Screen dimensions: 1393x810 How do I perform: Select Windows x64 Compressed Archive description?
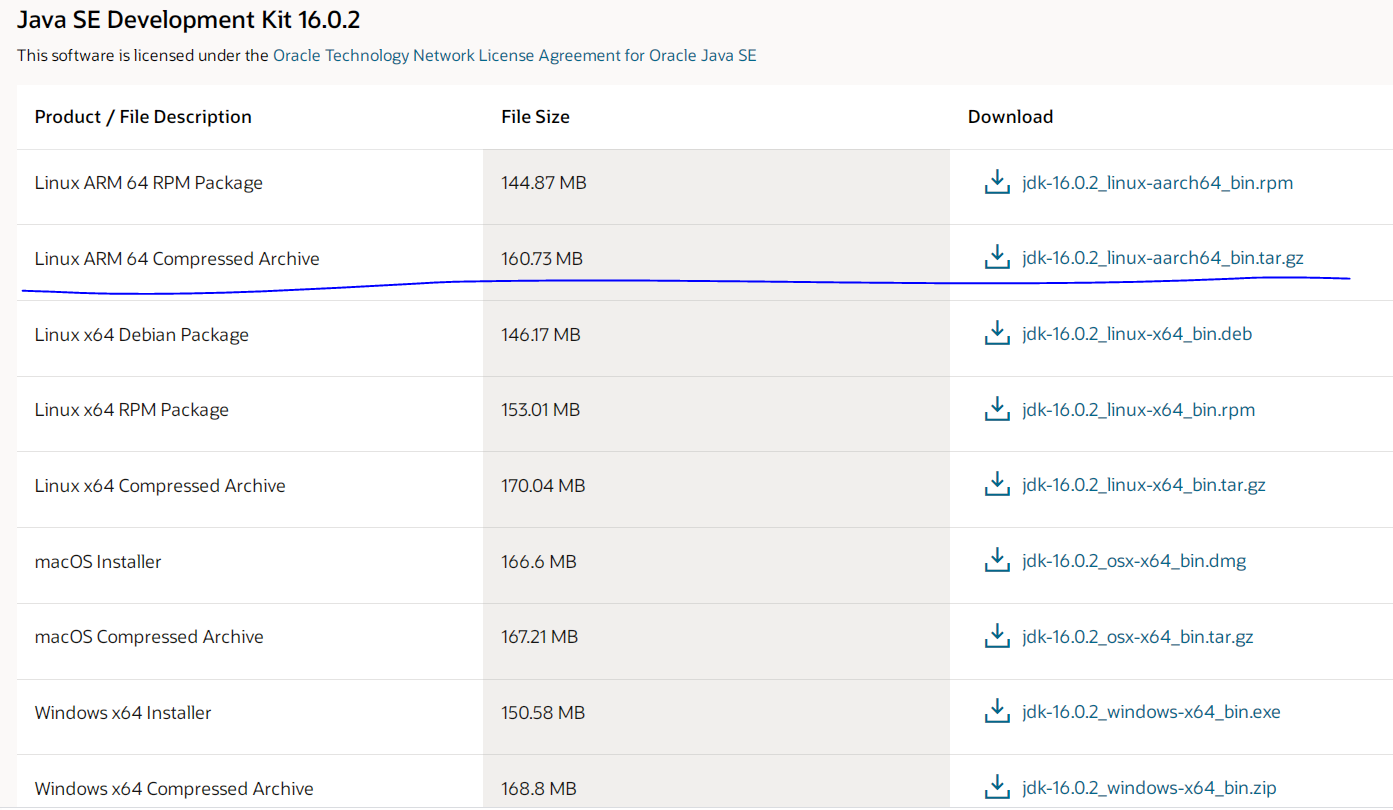174,789
